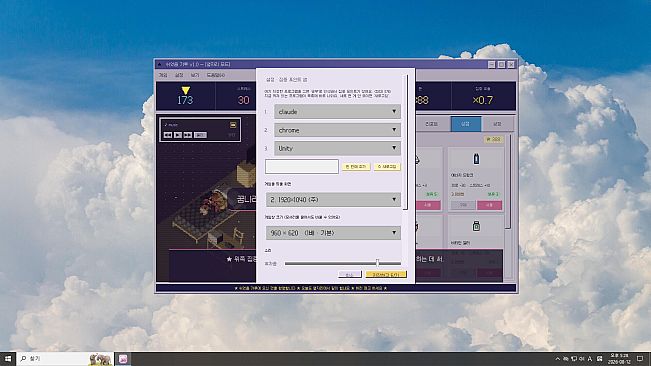The image size is (651, 366).
Task: Open the 도움말 menu
Action: tap(215, 75)
